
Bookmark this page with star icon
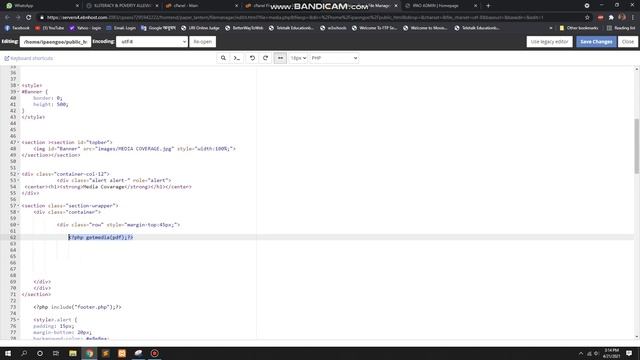pyautogui.click(x=587, y=18)
